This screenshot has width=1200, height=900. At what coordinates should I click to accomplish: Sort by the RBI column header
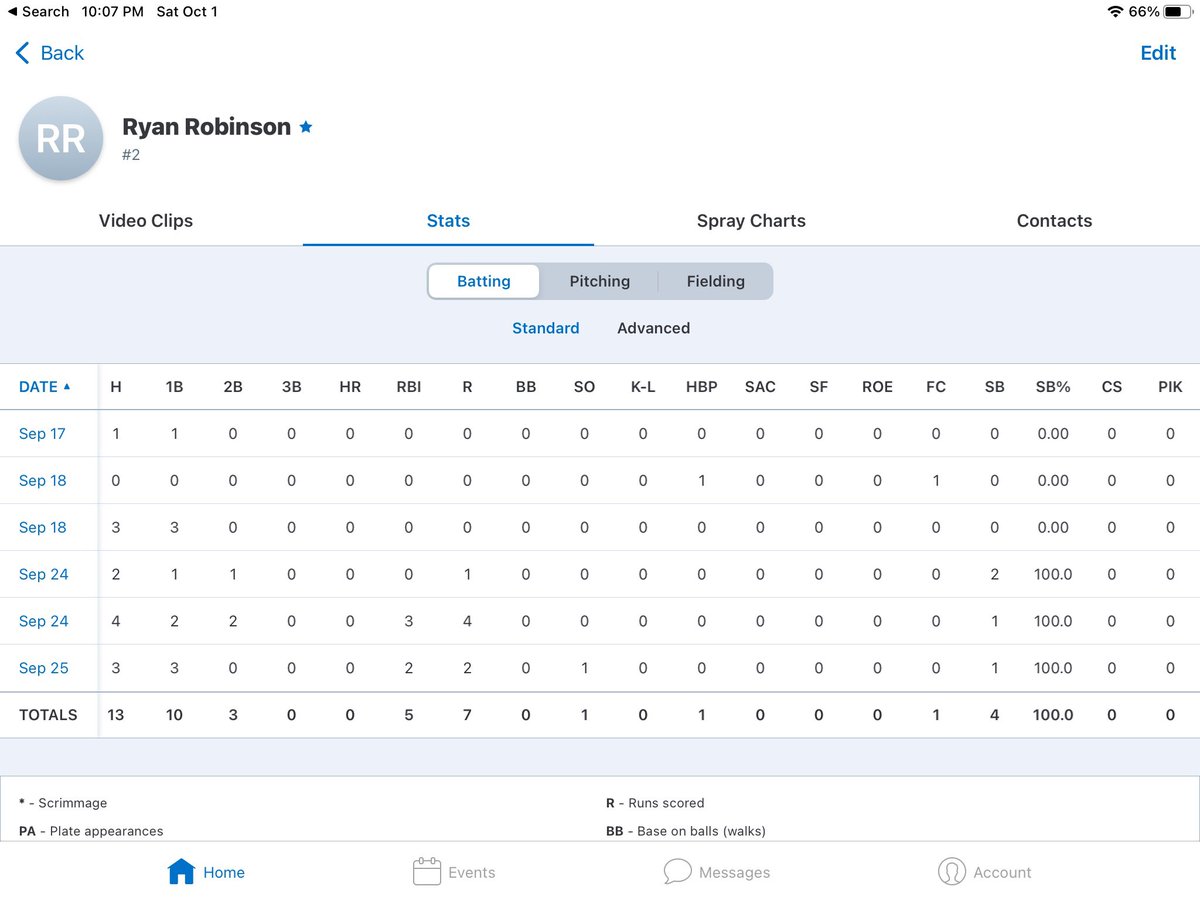408,387
